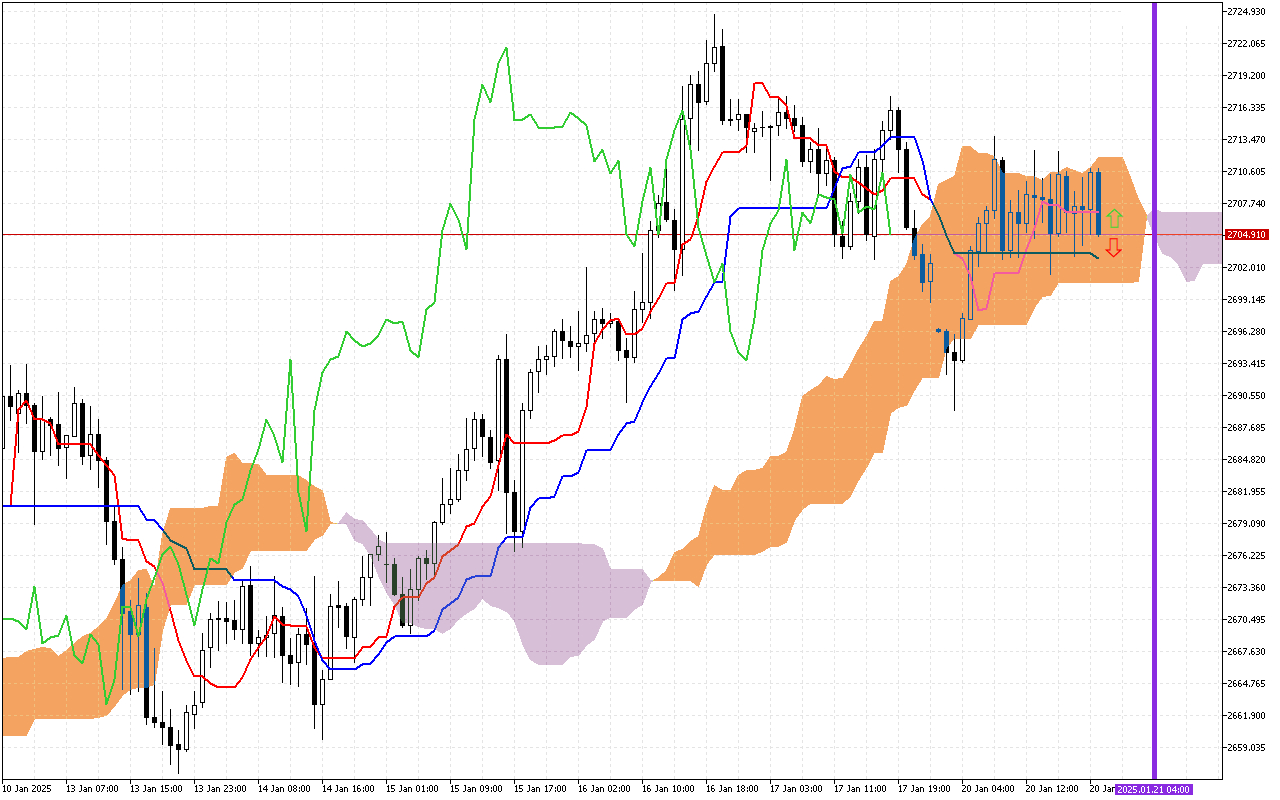Select price level 2696.280 on the axis
This screenshot has height=800, width=1280.
click(1247, 332)
